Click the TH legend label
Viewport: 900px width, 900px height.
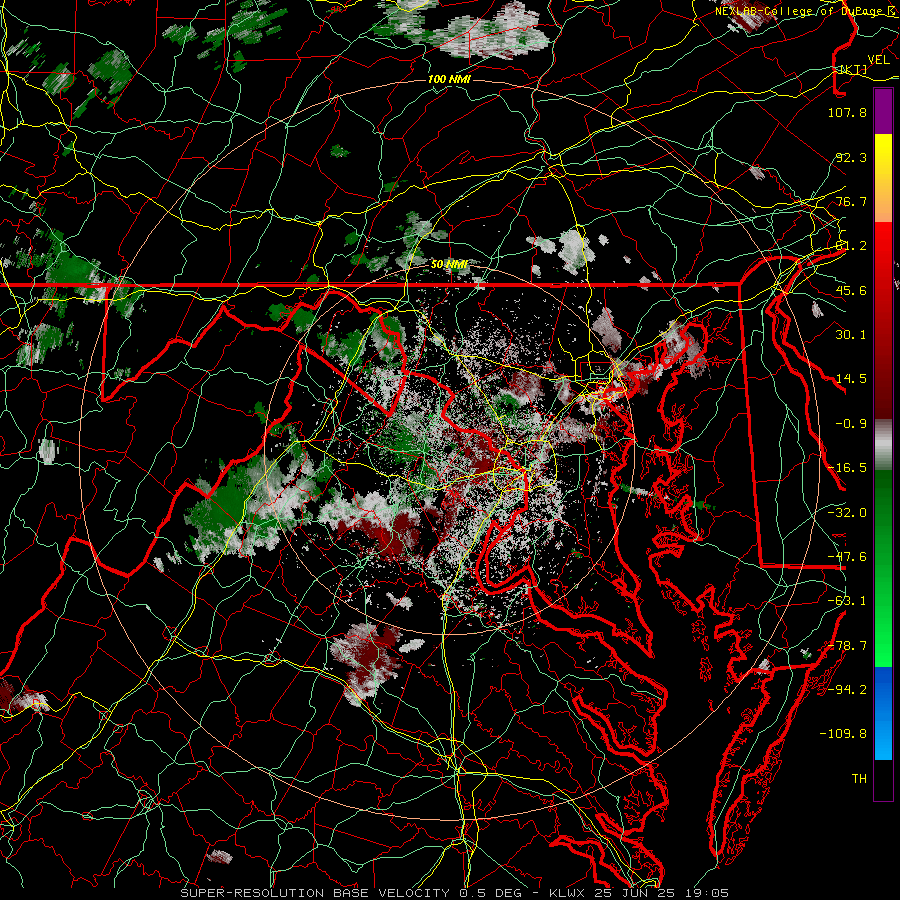click(x=859, y=779)
